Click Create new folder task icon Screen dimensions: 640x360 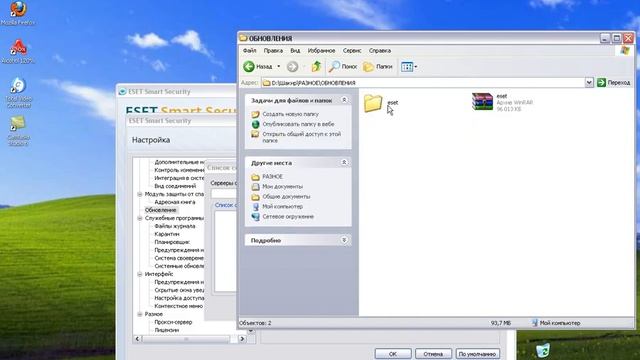(256, 114)
